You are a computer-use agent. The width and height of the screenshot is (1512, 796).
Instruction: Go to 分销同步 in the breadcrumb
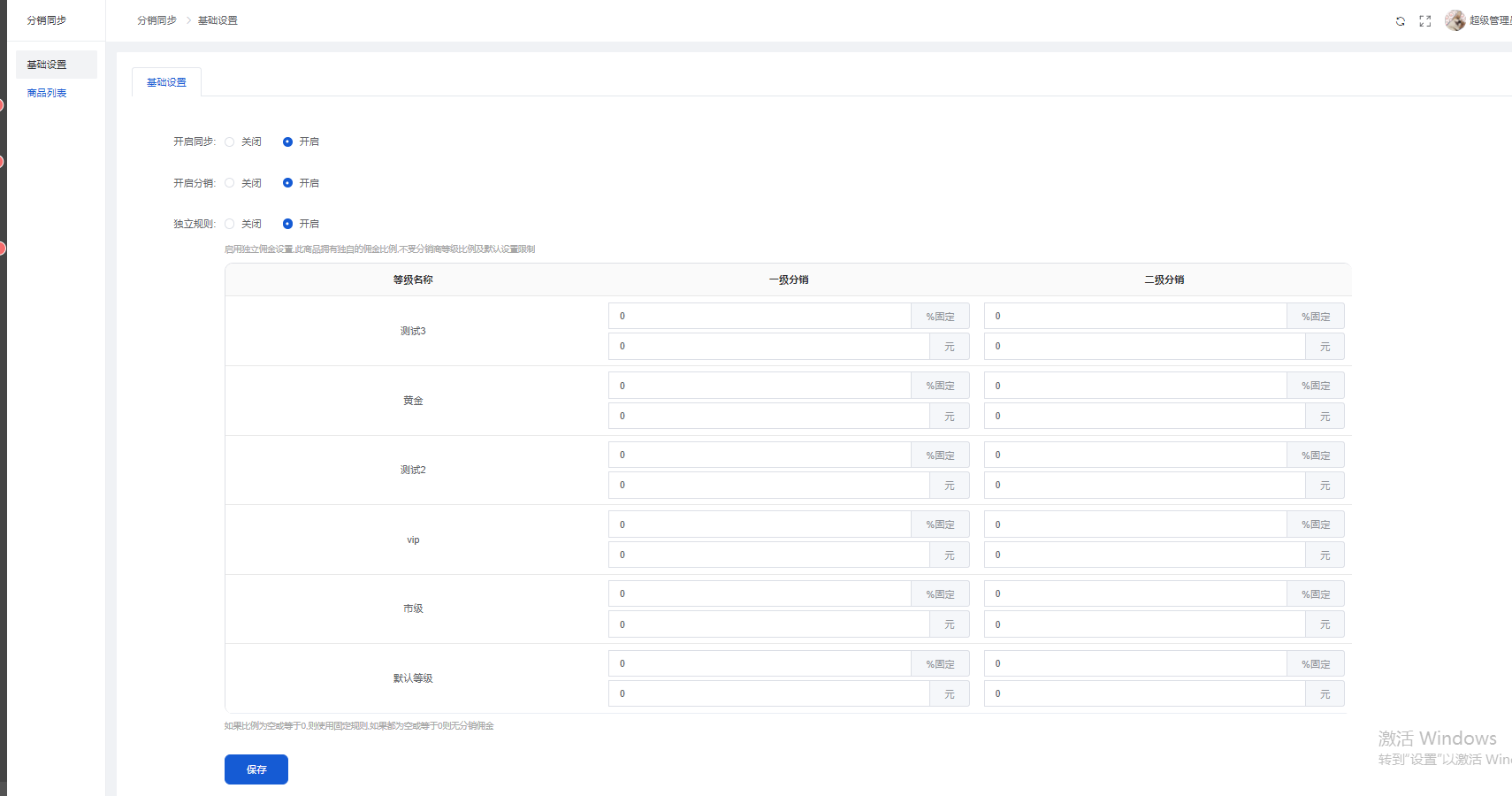pos(157,20)
